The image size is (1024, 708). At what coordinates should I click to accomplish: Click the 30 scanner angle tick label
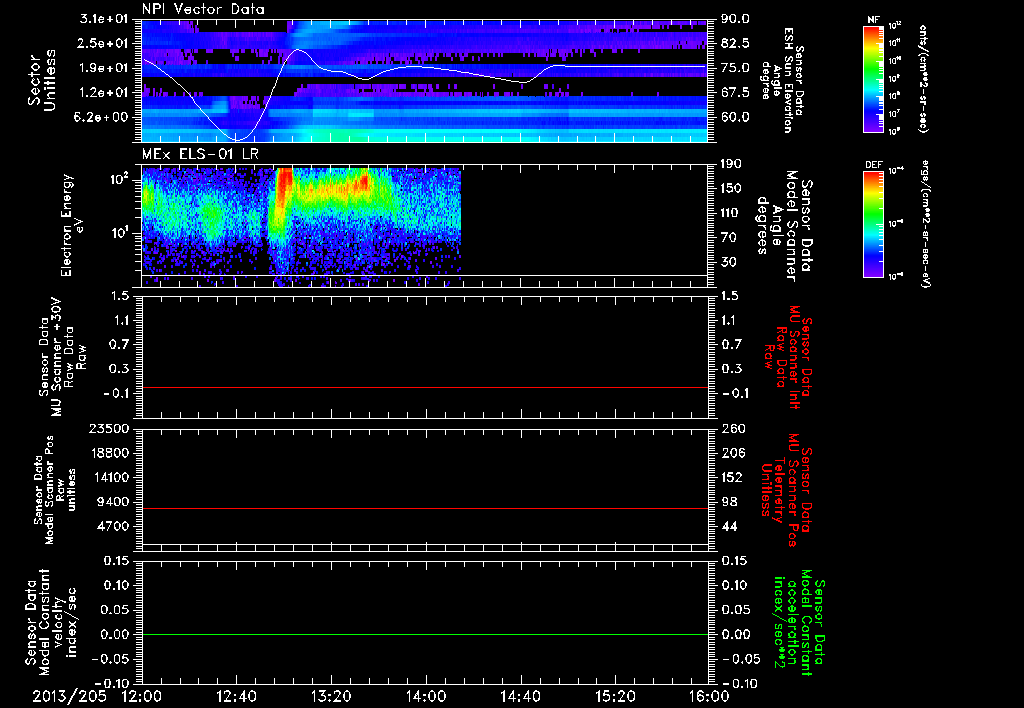point(728,262)
